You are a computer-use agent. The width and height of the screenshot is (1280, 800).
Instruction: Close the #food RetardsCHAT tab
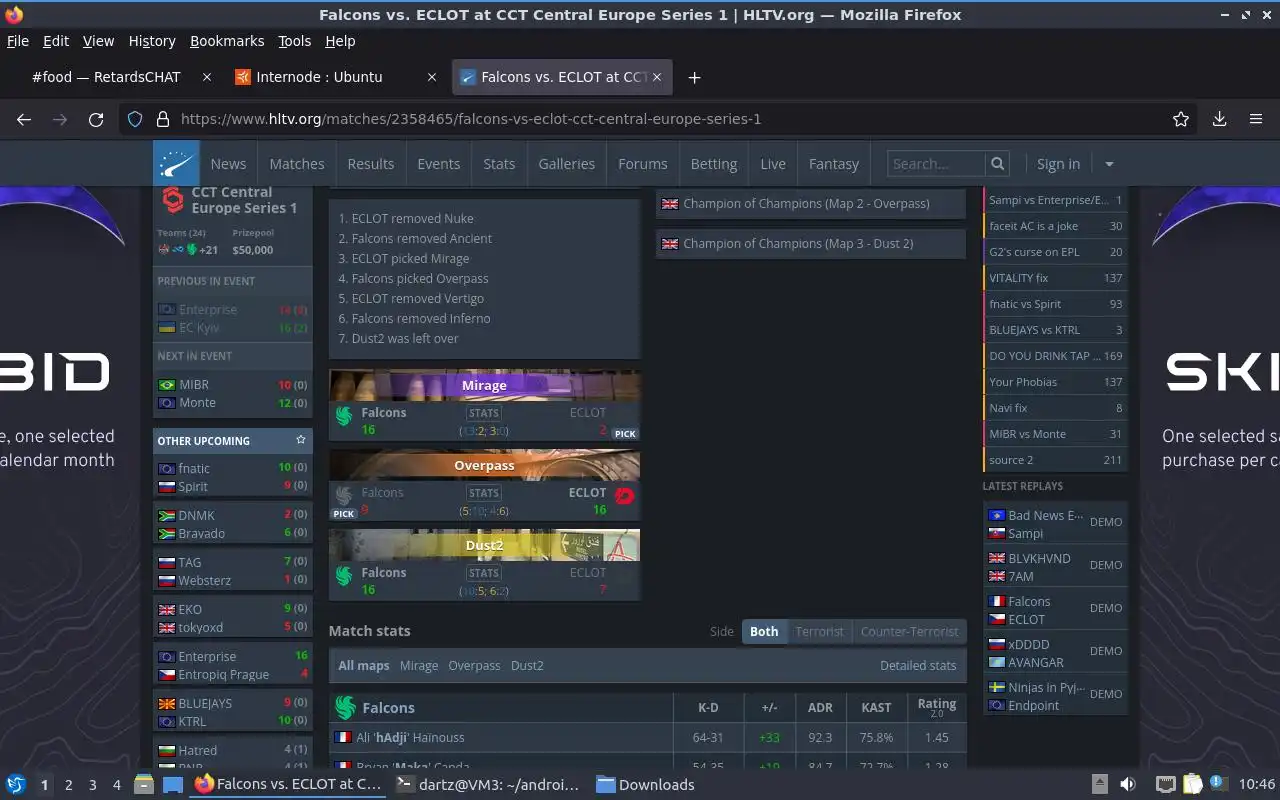click(x=207, y=77)
